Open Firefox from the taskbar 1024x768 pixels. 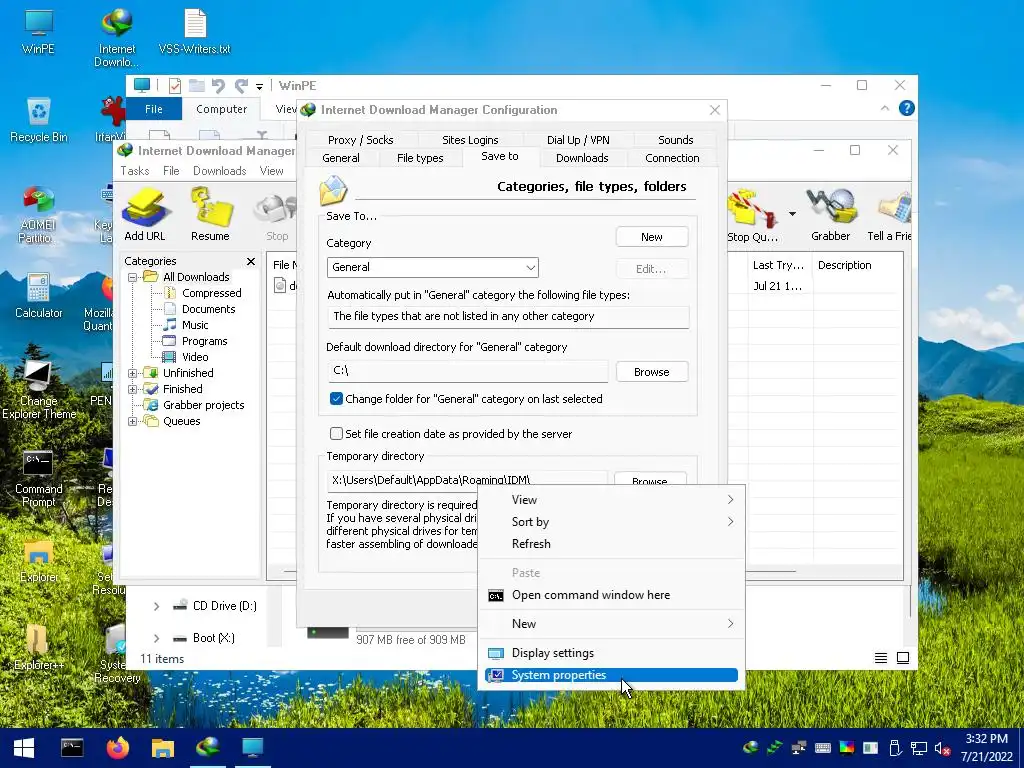(118, 748)
